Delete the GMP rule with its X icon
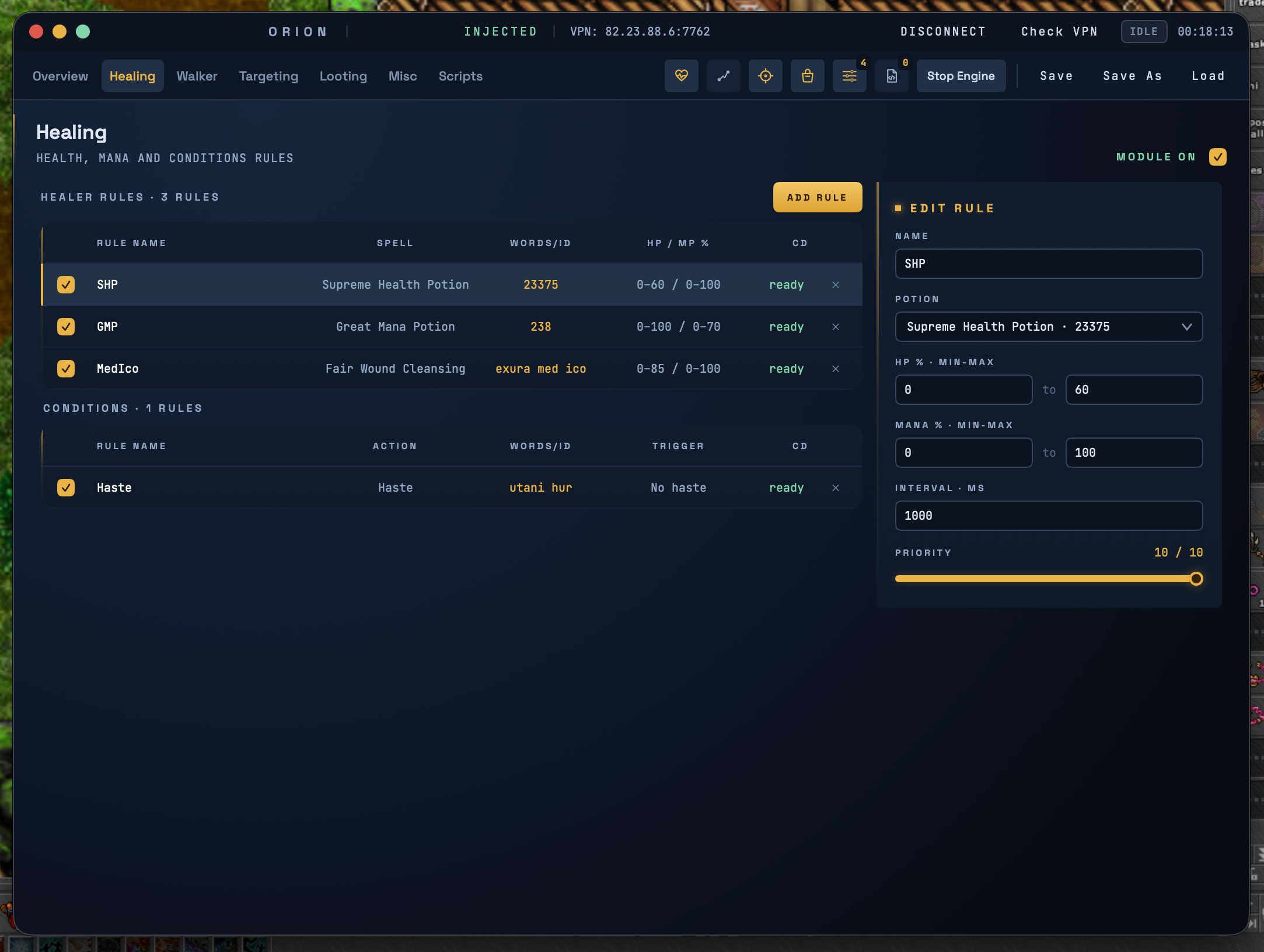 click(x=836, y=327)
